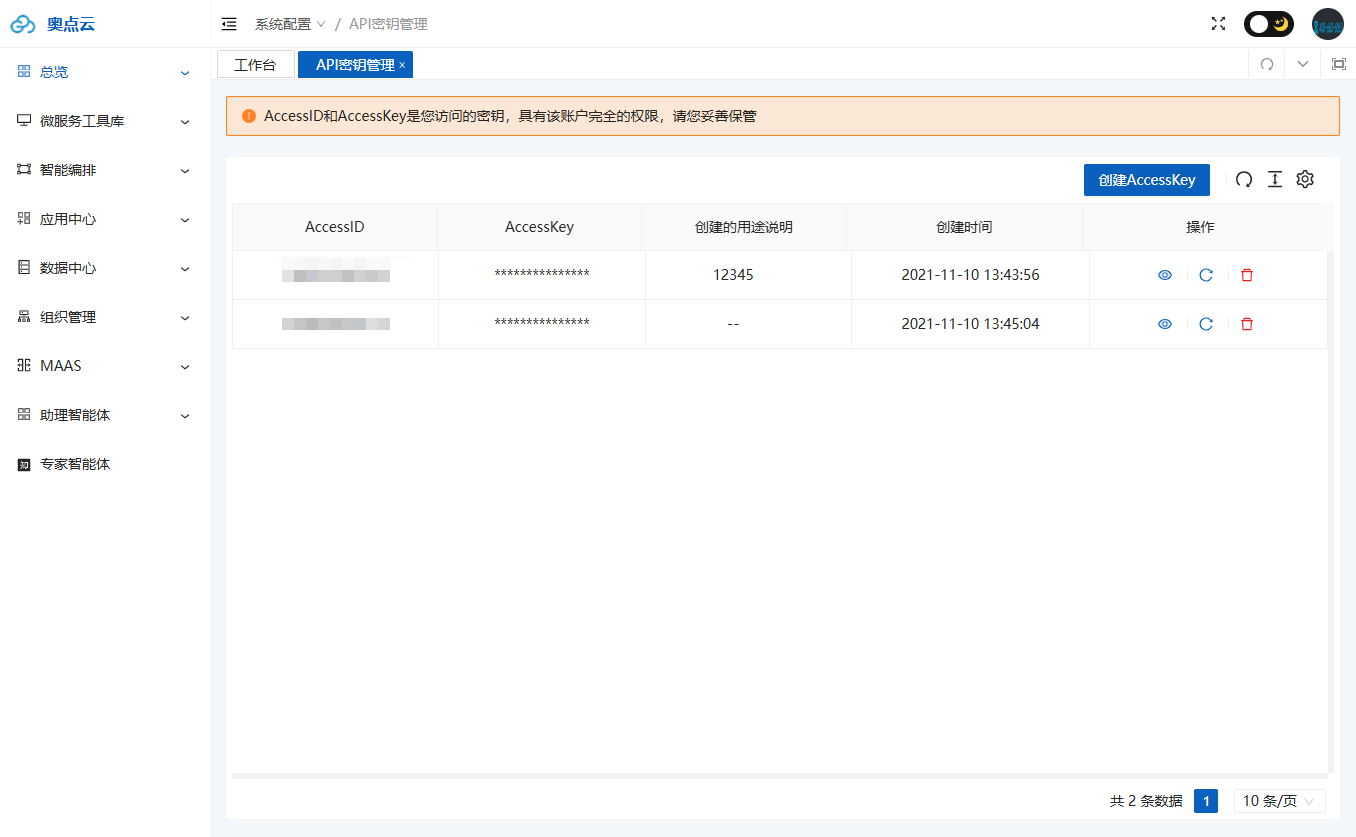This screenshot has width=1356, height=837.
Task: Reveal the AccessKey for the 12345 row
Action: 1165,275
